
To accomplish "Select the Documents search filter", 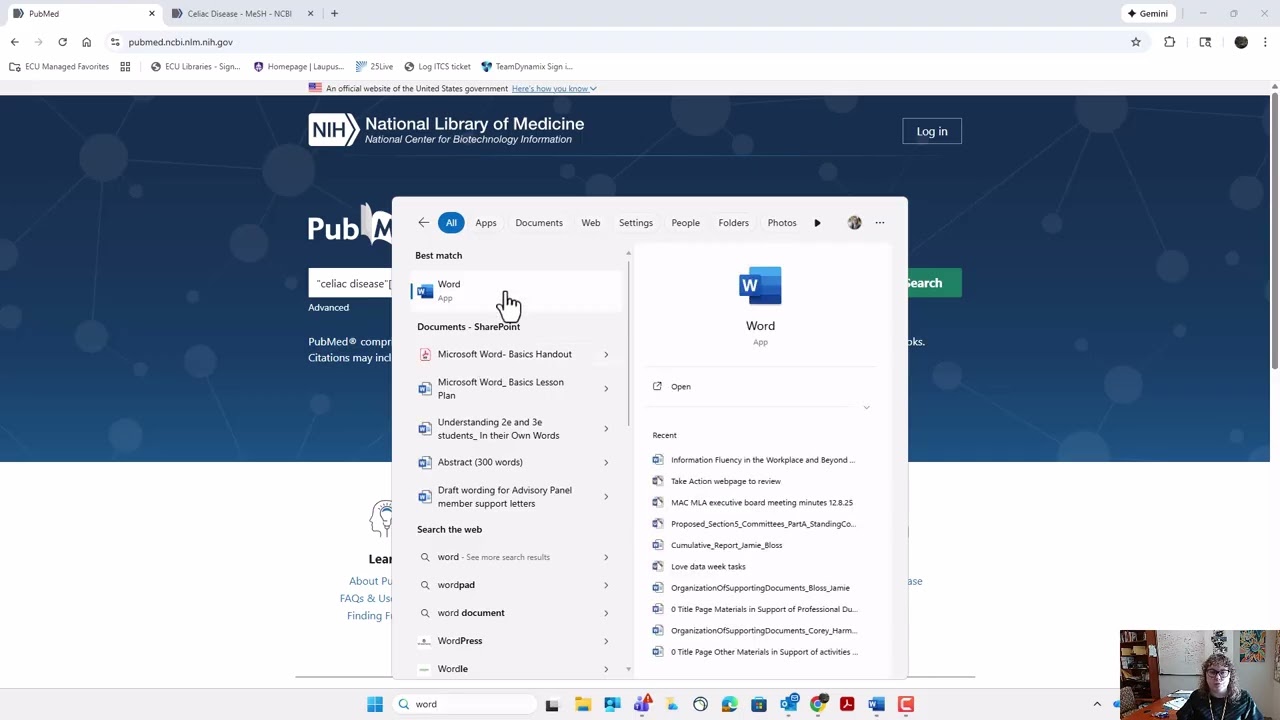I will coord(539,223).
